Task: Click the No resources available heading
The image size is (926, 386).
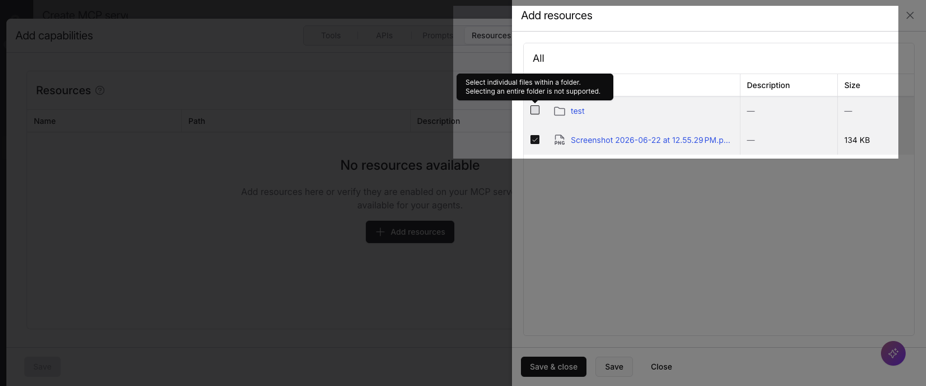Action: pyautogui.click(x=410, y=165)
